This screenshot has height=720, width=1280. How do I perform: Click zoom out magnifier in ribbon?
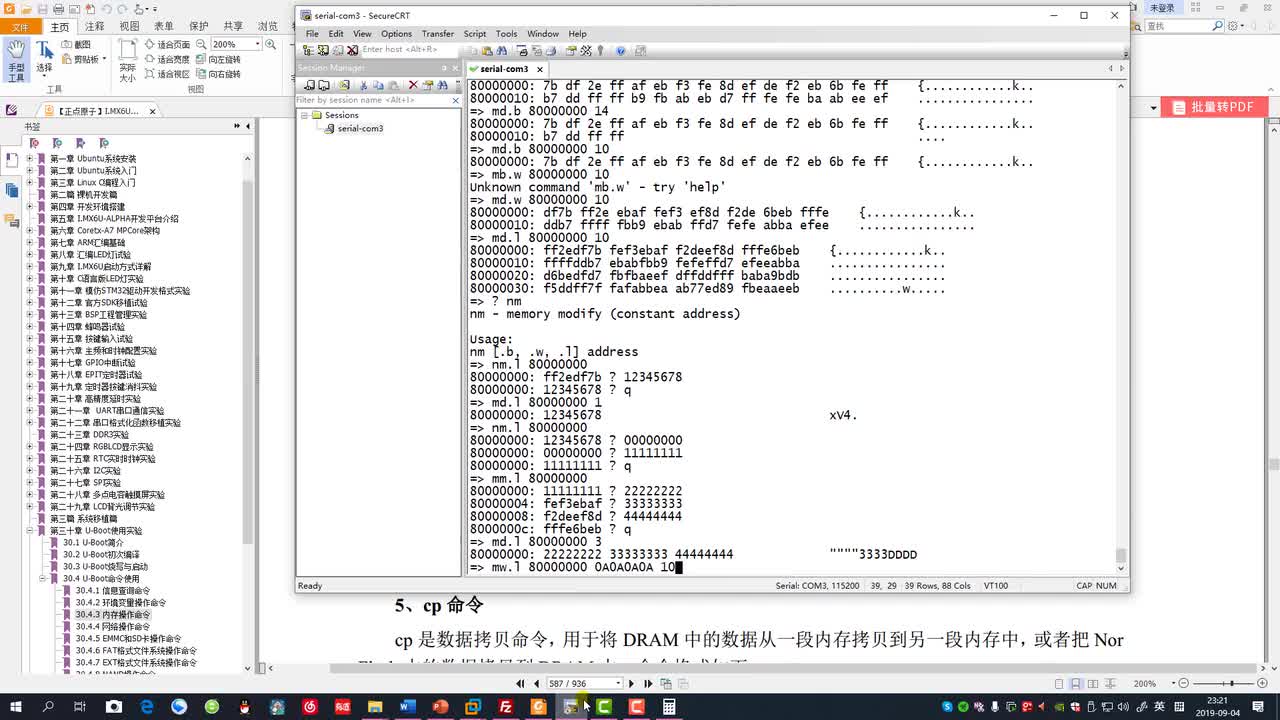click(x=201, y=45)
